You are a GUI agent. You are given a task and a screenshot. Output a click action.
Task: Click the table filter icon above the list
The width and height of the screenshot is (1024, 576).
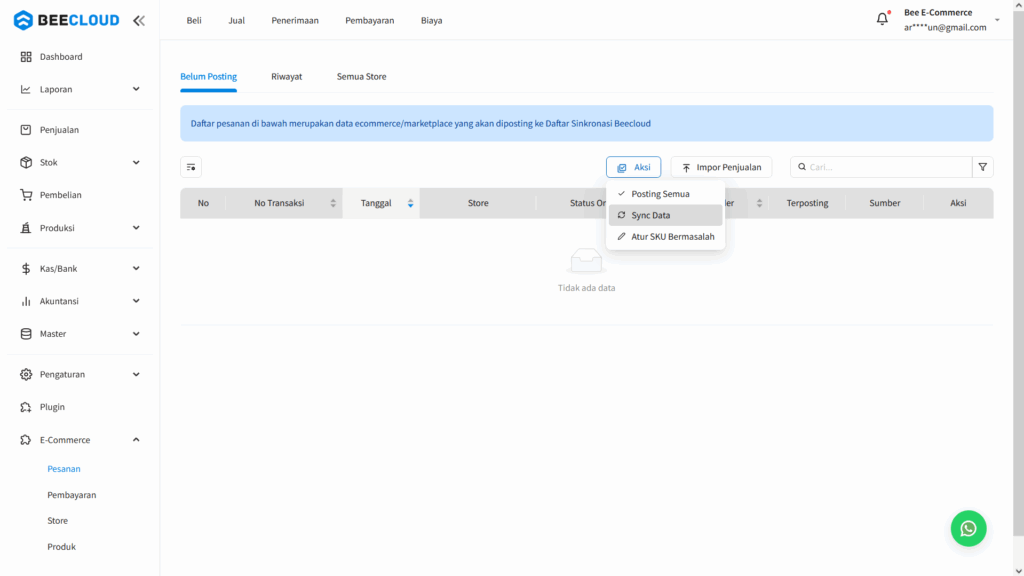point(190,167)
